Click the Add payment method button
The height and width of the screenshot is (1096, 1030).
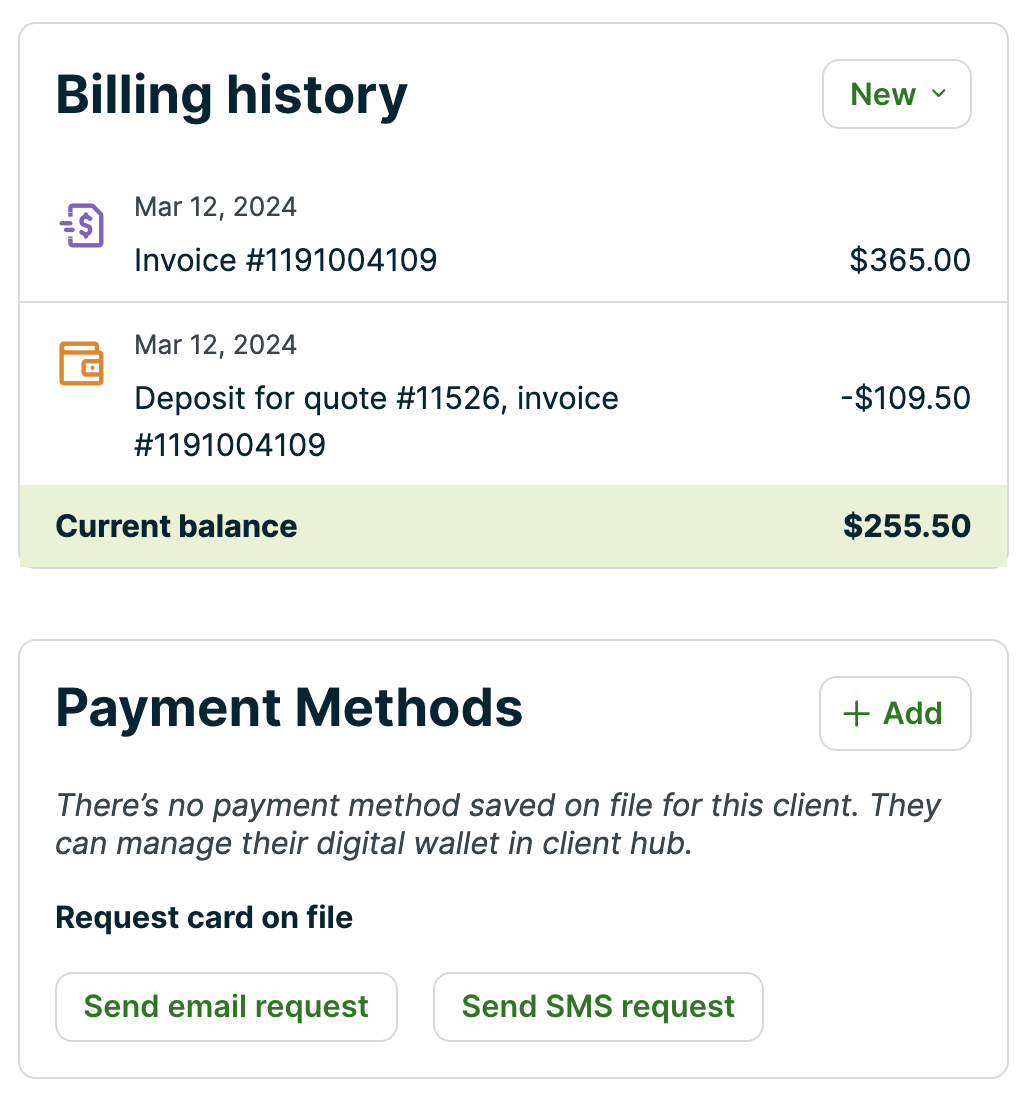coord(895,713)
